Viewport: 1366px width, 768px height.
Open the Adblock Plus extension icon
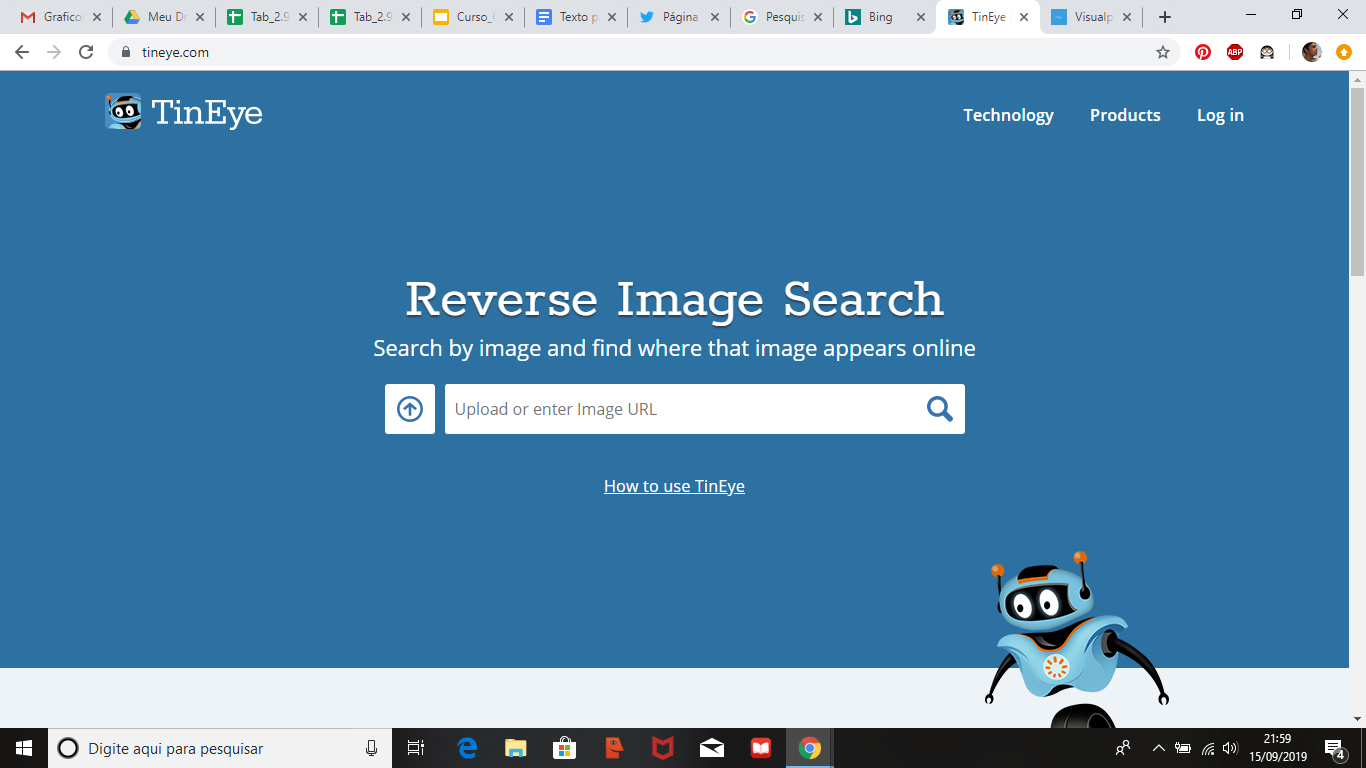1235,52
